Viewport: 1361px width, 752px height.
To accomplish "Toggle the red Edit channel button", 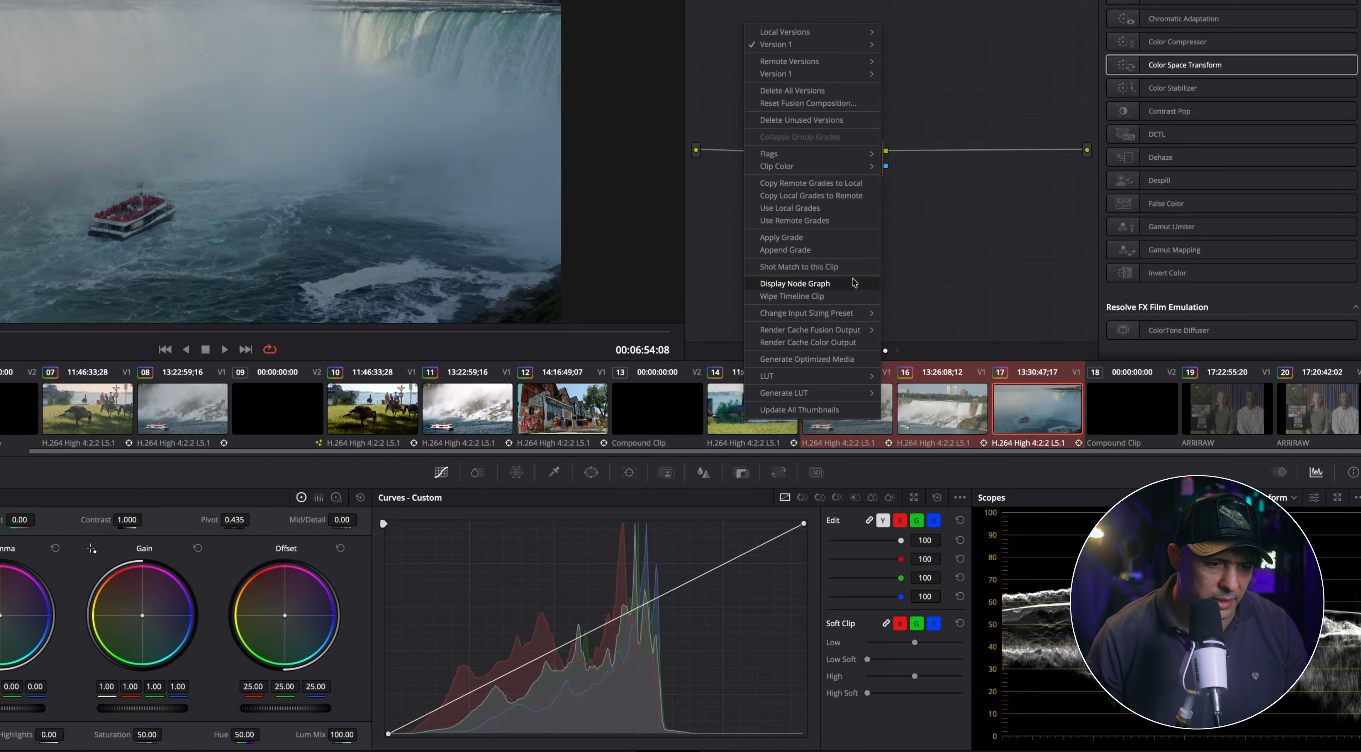I will 900,520.
